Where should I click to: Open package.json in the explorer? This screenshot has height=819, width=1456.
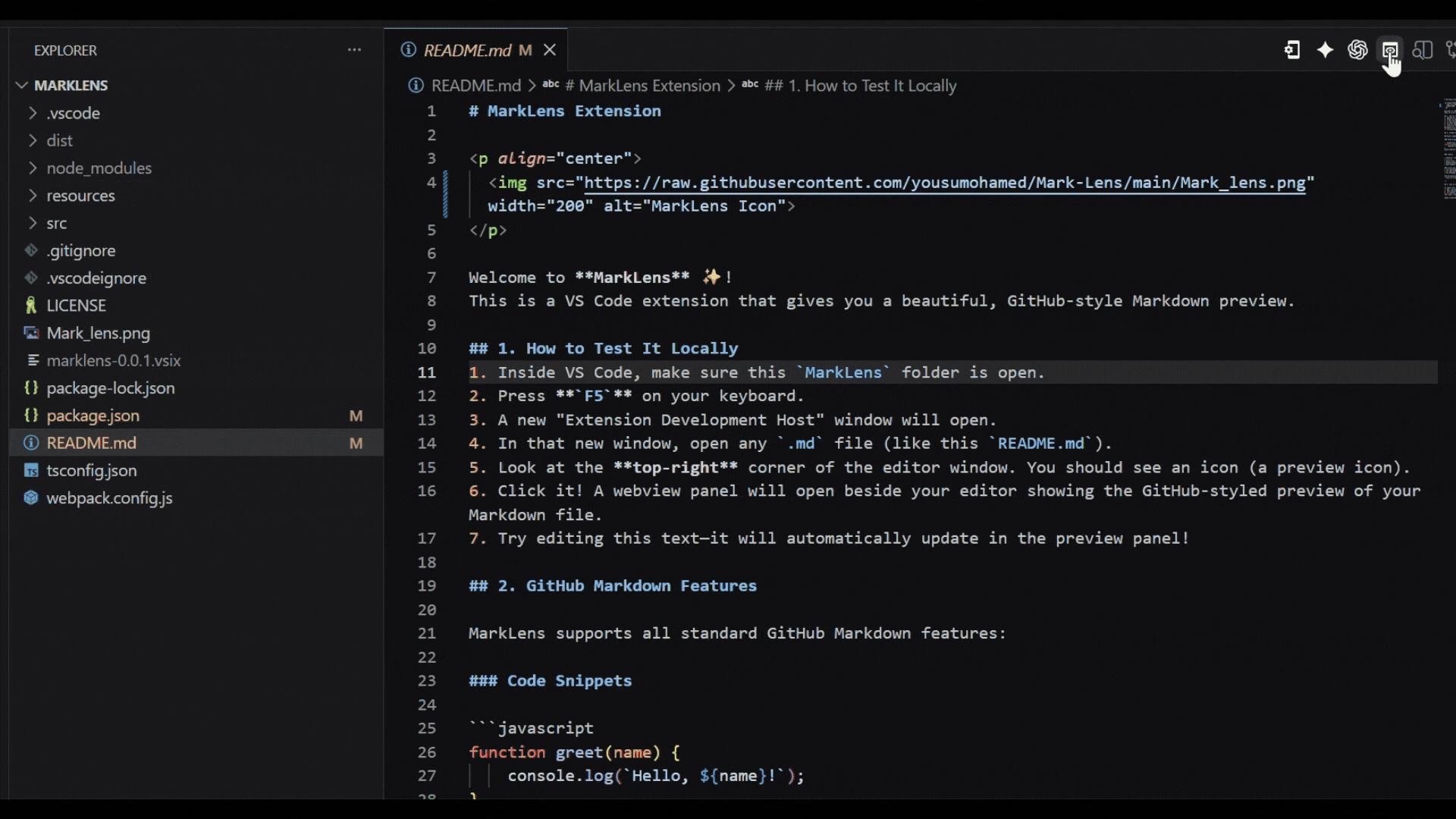(93, 416)
